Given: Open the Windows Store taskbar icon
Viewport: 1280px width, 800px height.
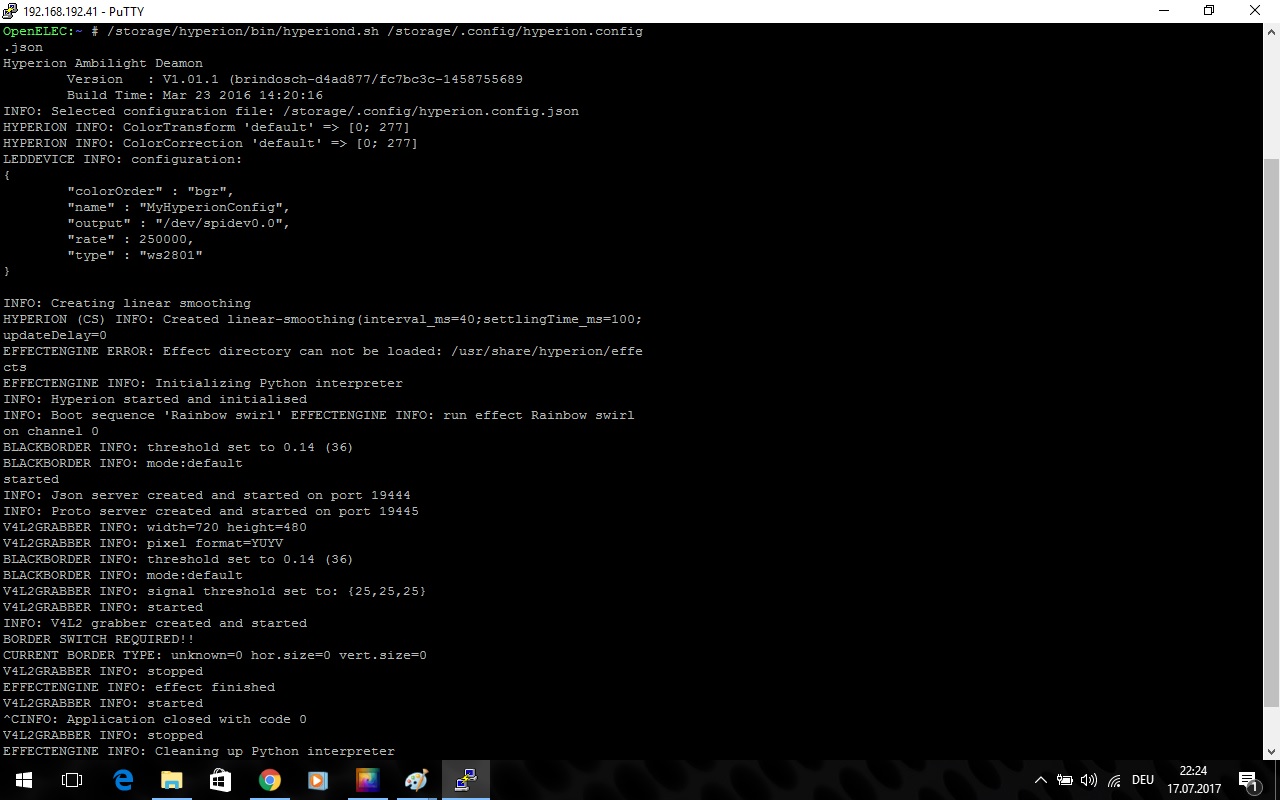Looking at the screenshot, I should tap(220, 780).
